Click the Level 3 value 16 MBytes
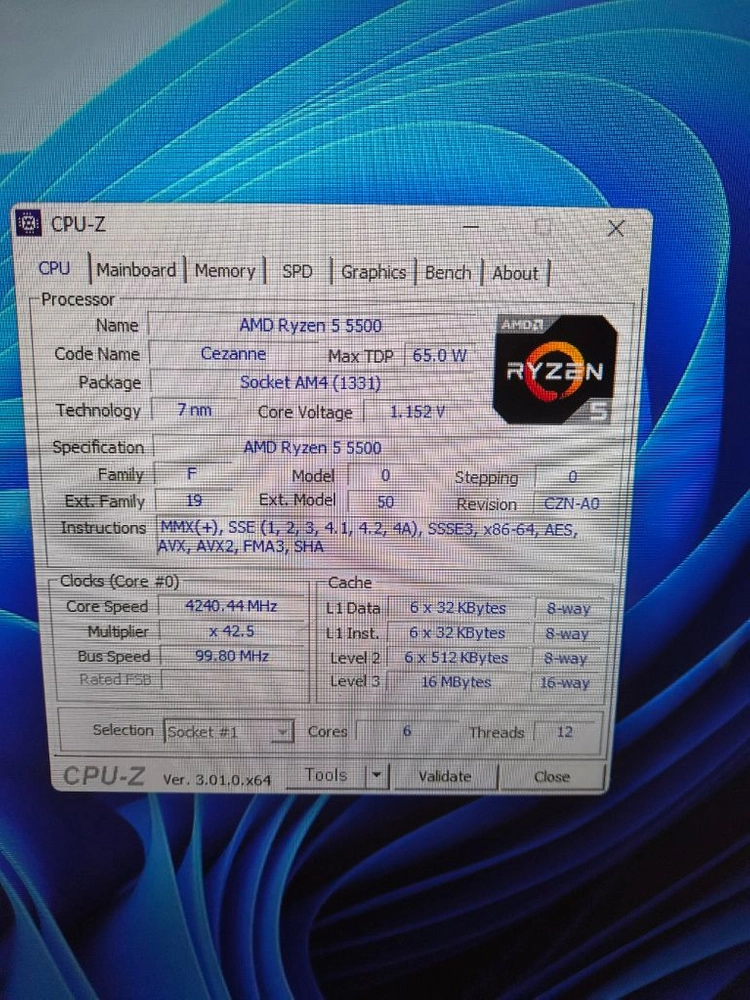 [457, 682]
